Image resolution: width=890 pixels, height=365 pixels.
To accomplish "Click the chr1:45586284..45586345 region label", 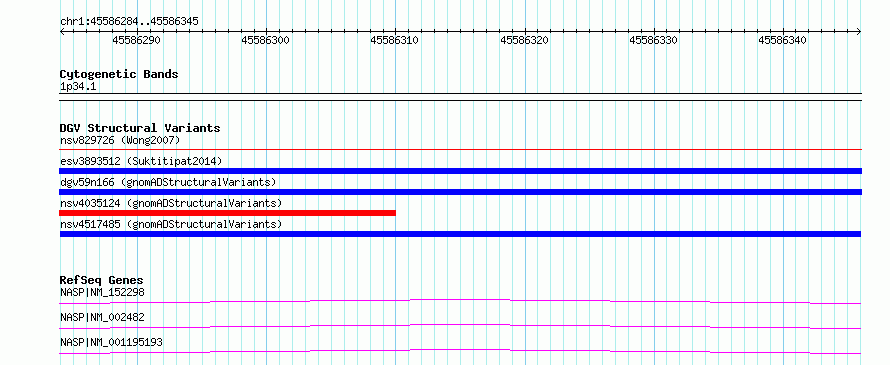I will pyautogui.click(x=129, y=22).
